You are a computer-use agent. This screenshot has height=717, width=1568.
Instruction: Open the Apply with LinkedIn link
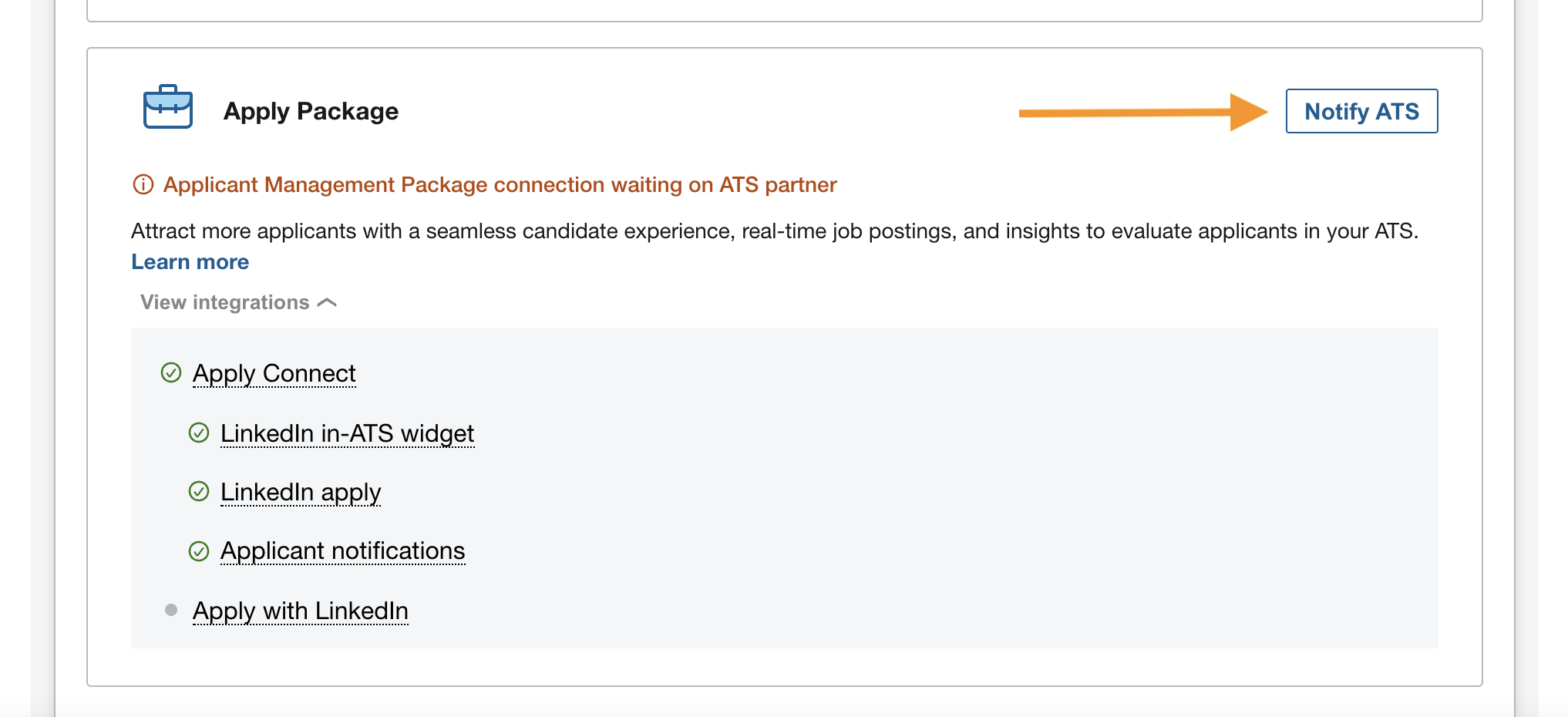pyautogui.click(x=301, y=611)
